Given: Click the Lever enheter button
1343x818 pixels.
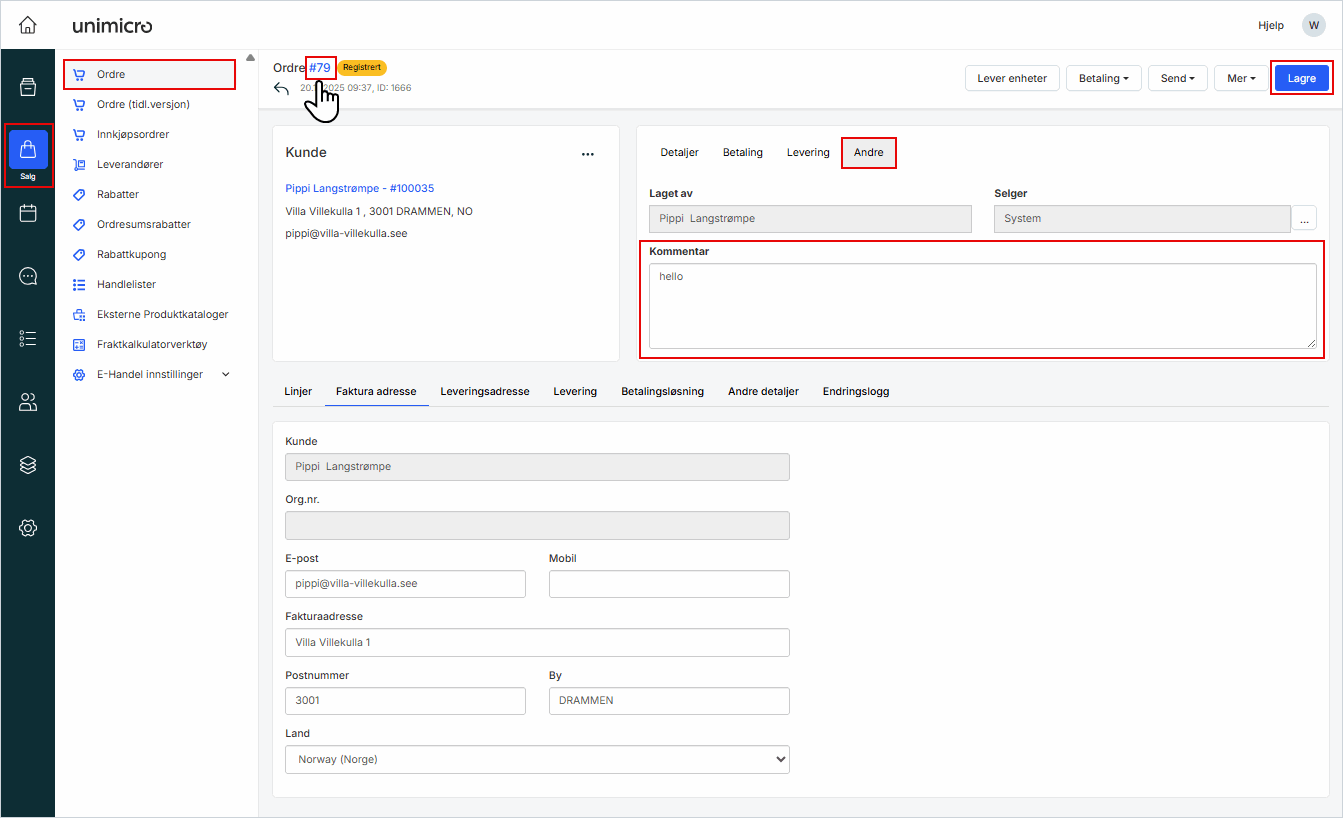Looking at the screenshot, I should 1011,78.
